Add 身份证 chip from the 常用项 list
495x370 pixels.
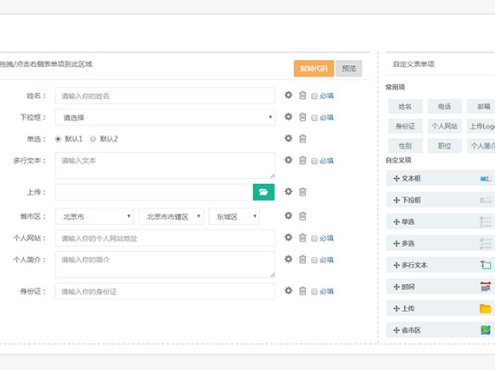point(405,126)
